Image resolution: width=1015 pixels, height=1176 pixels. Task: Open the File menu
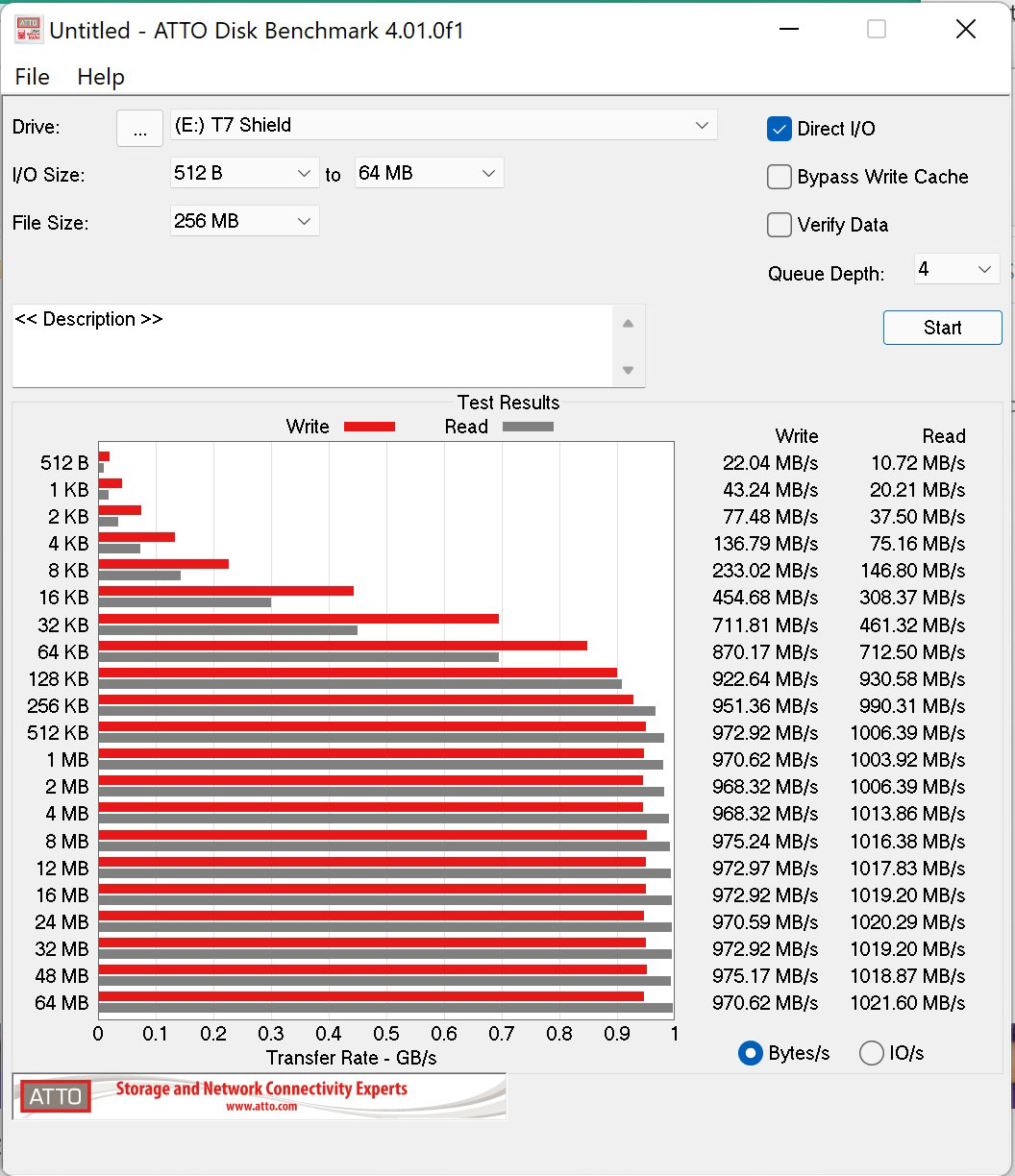pyautogui.click(x=32, y=77)
